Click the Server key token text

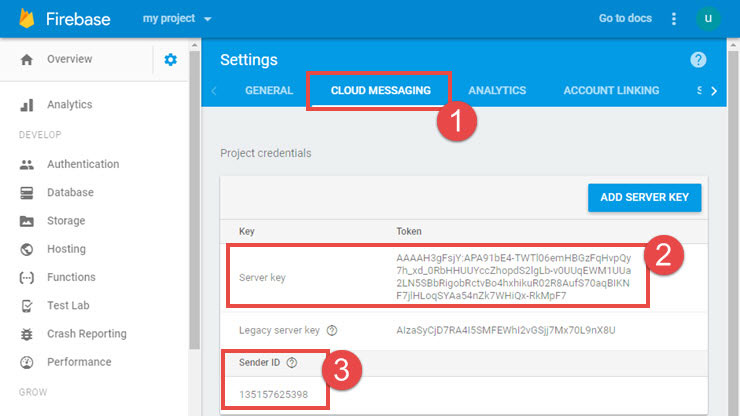point(513,277)
